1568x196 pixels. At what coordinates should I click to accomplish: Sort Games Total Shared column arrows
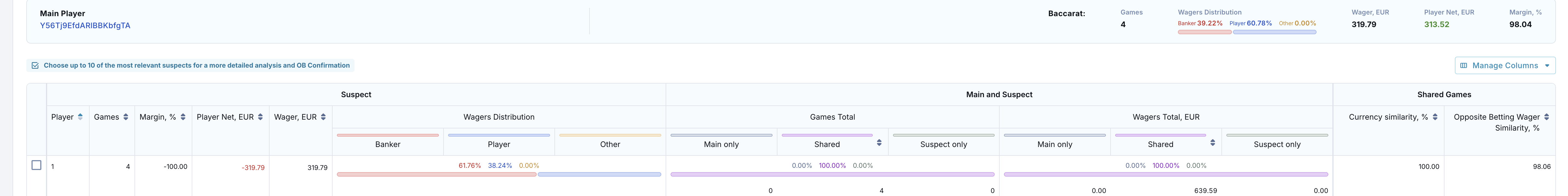tap(879, 142)
